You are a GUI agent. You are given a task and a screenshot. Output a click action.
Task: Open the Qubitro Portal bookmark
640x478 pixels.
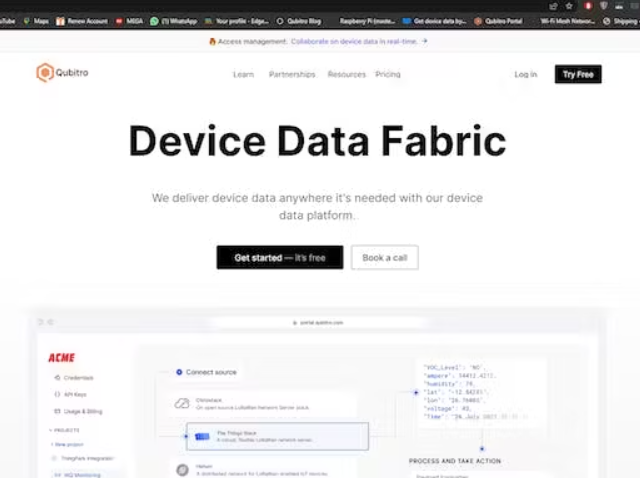tap(502, 20)
